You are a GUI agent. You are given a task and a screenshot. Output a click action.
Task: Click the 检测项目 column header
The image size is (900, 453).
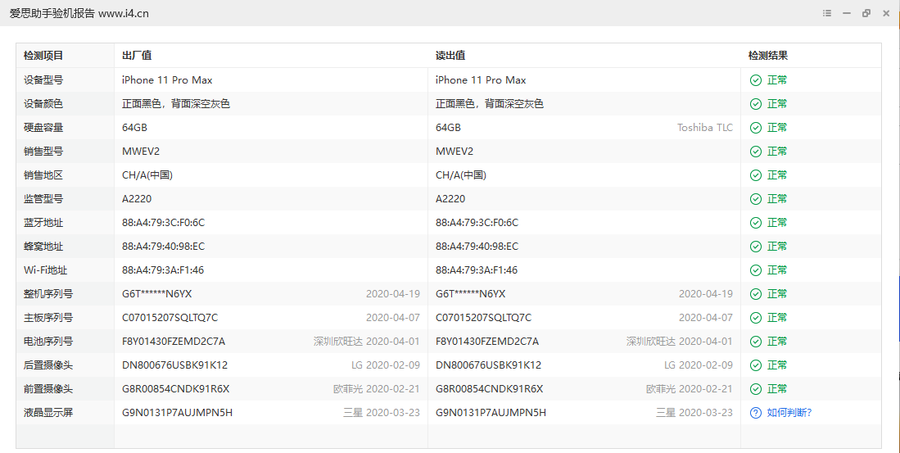43,56
